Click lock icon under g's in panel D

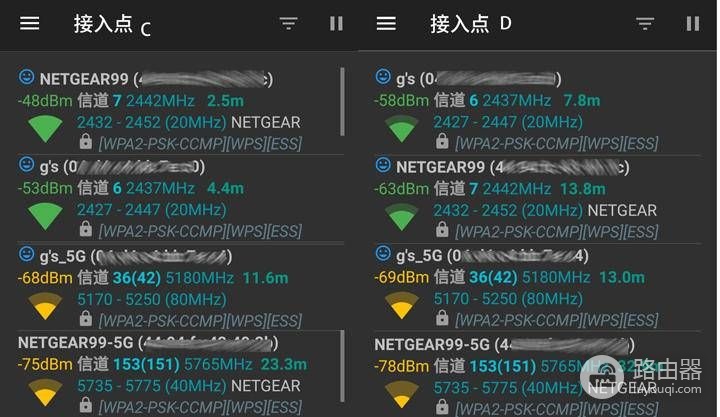(442, 141)
